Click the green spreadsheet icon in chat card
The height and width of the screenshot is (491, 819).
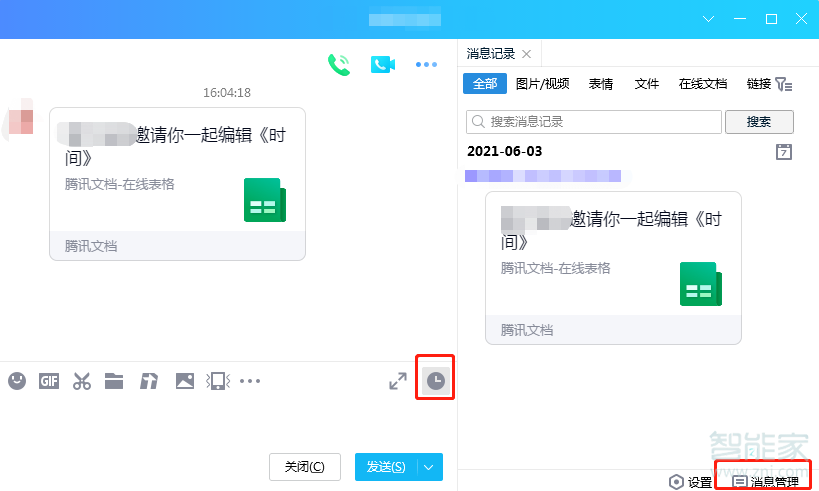point(265,200)
